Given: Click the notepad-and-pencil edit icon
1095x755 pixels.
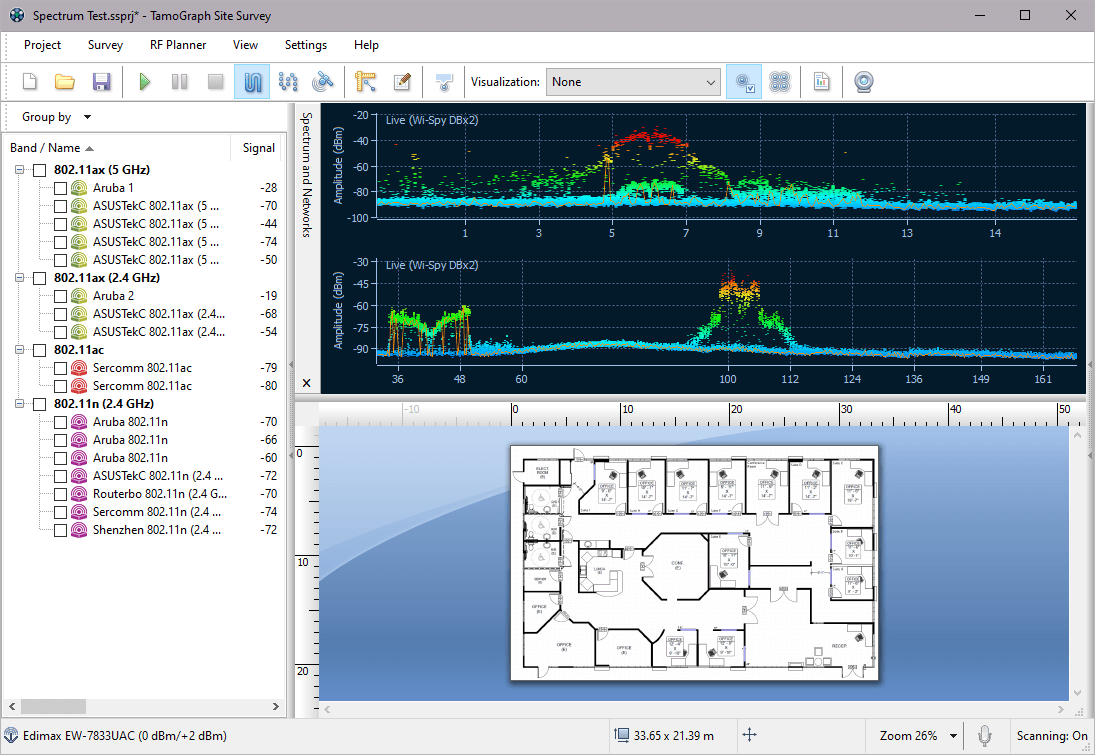Looking at the screenshot, I should [x=402, y=82].
